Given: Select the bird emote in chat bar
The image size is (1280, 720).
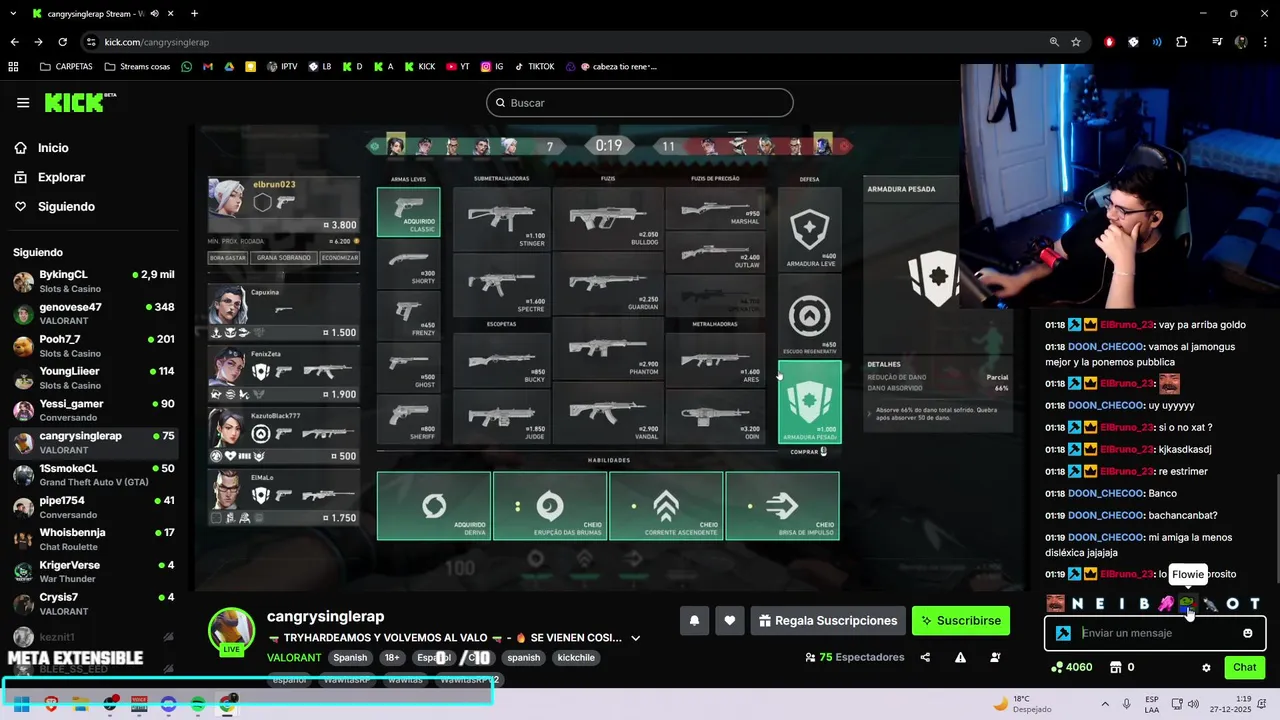Looking at the screenshot, I should [1210, 603].
